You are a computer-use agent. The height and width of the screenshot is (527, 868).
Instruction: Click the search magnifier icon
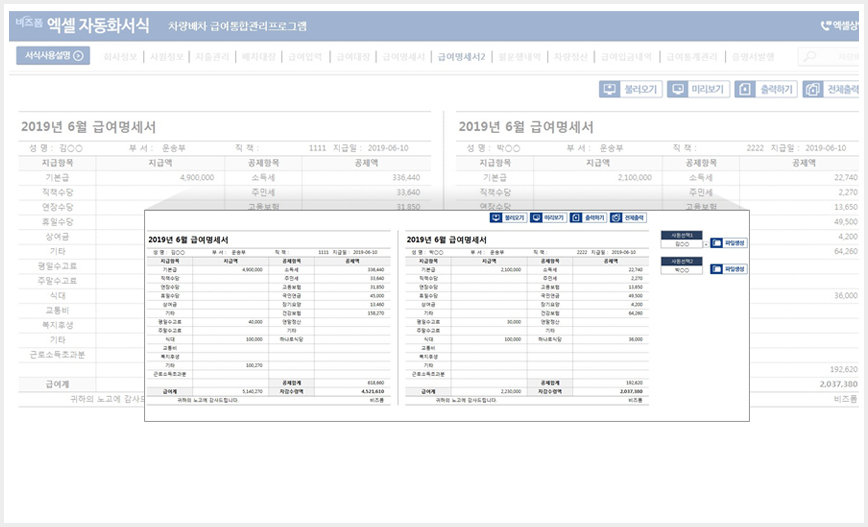[810, 56]
